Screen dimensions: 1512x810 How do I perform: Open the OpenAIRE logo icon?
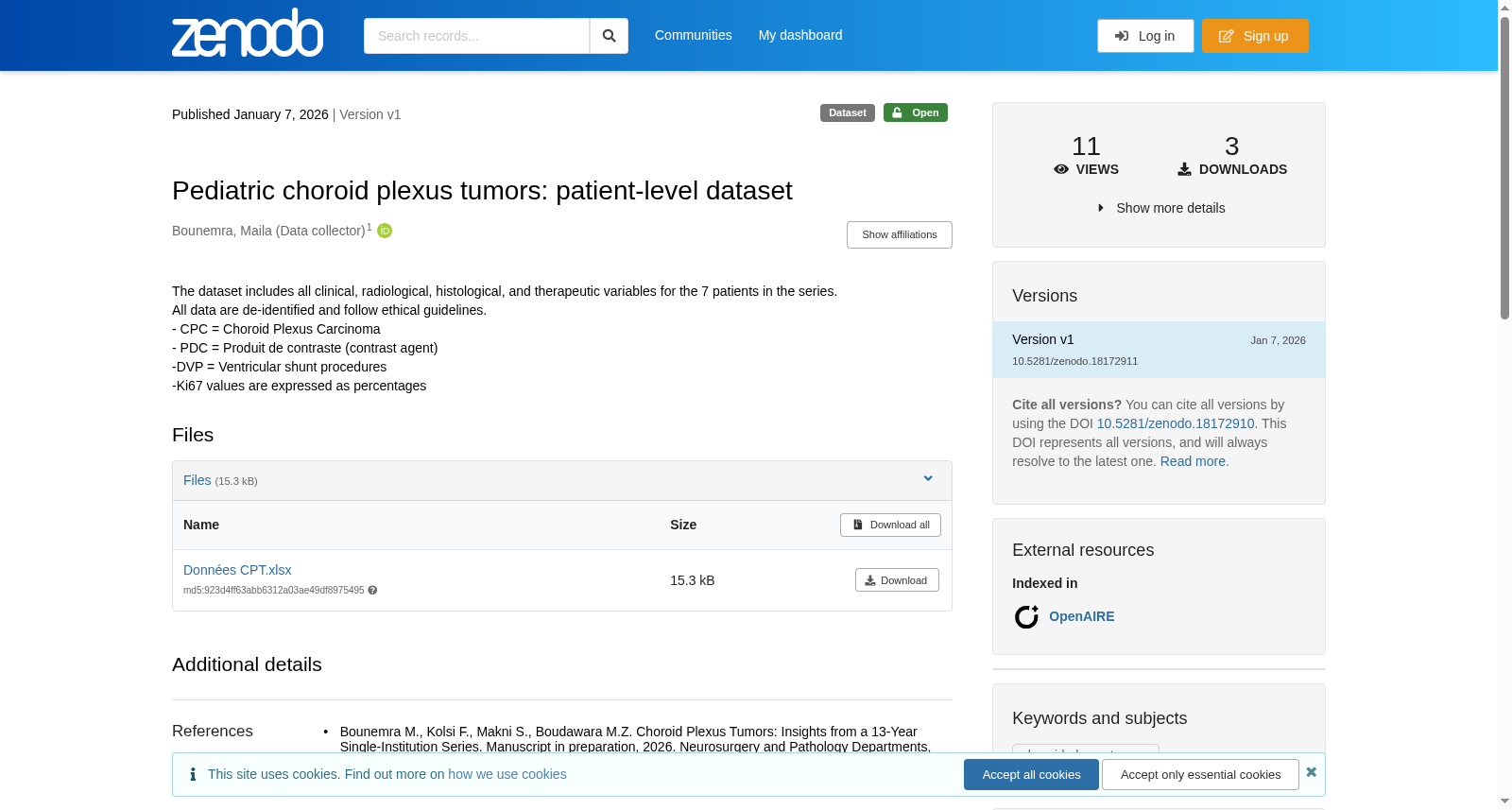click(1026, 616)
